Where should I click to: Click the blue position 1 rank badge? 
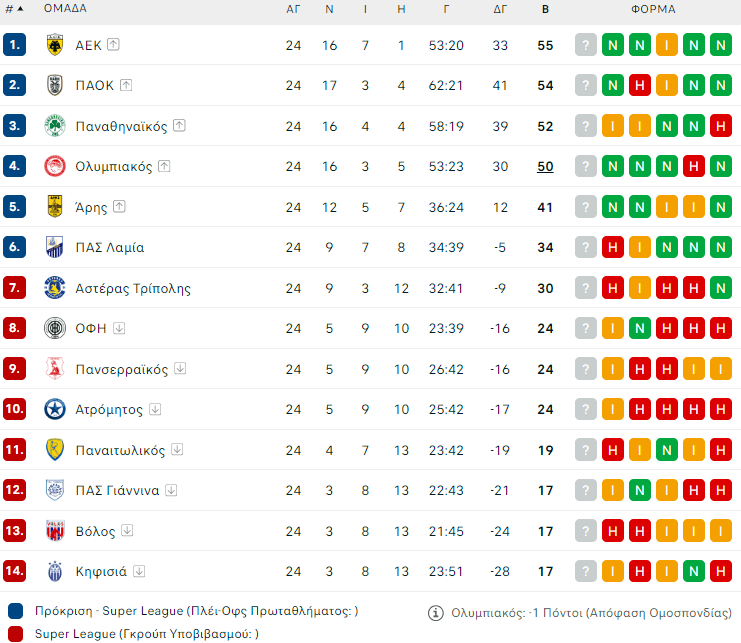click(14, 45)
